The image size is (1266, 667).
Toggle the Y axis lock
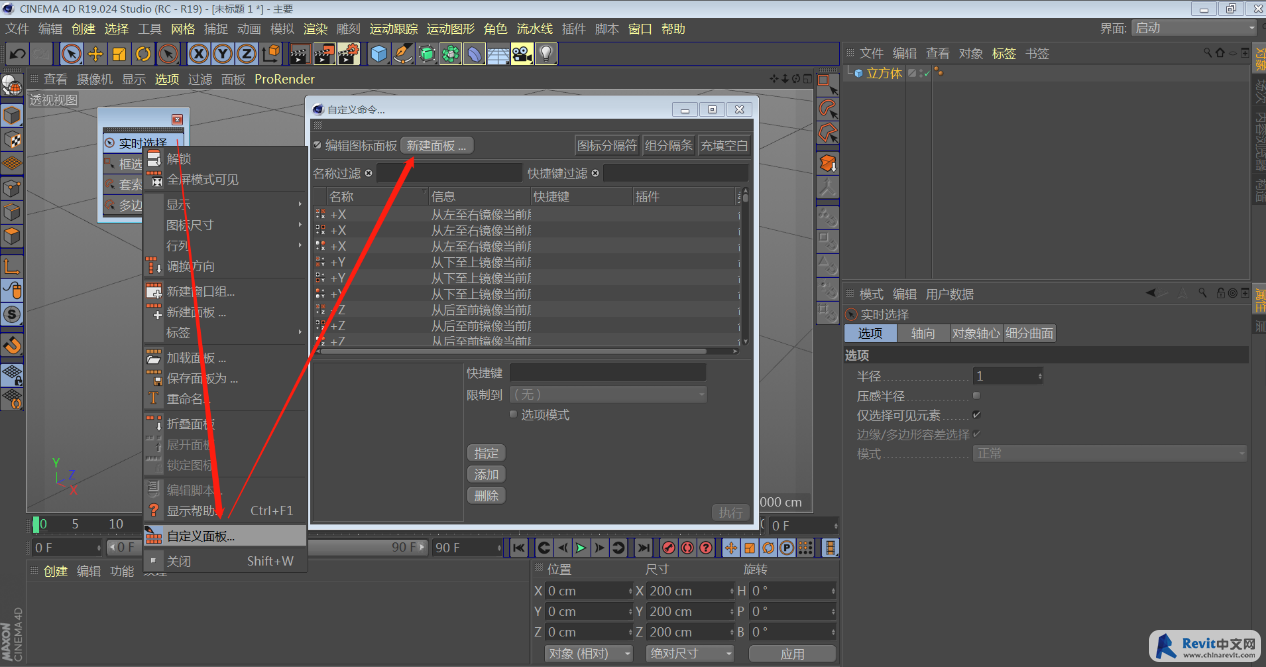pos(223,53)
